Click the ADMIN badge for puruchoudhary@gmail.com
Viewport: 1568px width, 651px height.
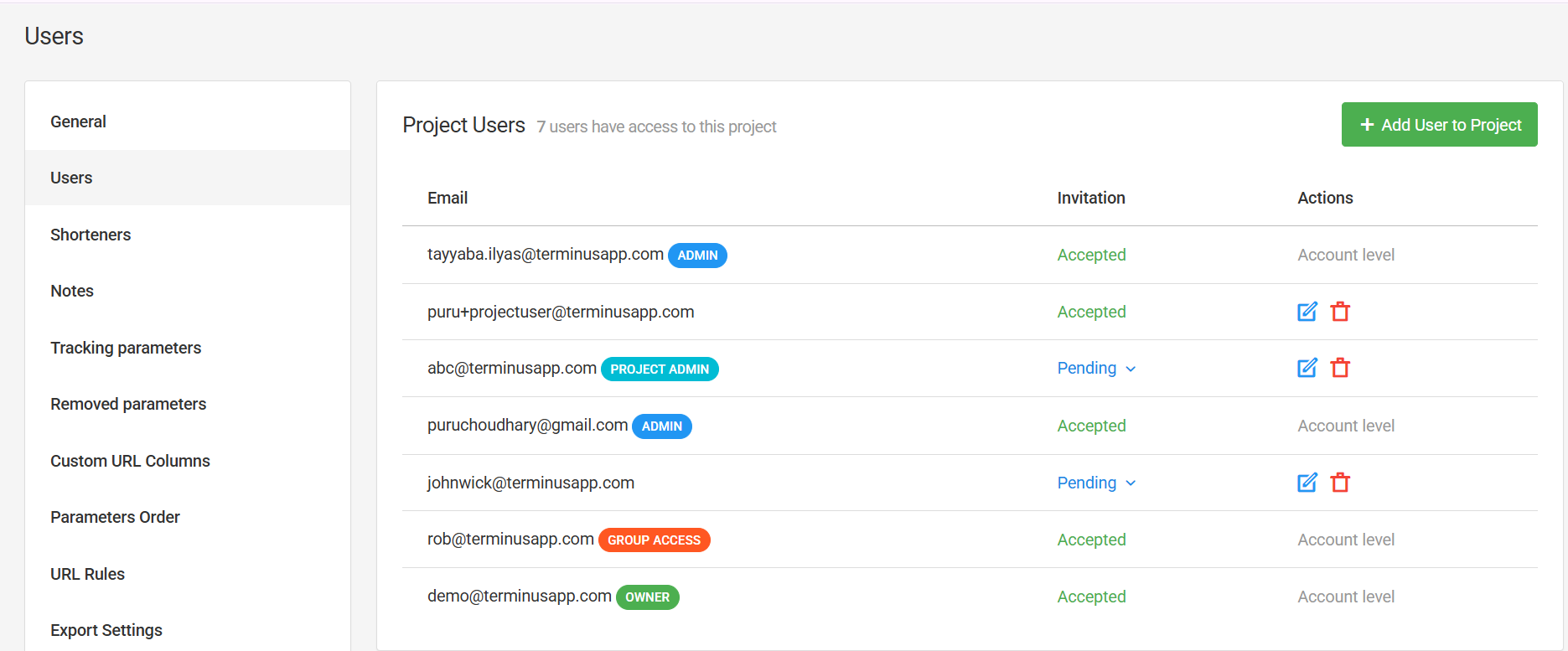point(662,426)
